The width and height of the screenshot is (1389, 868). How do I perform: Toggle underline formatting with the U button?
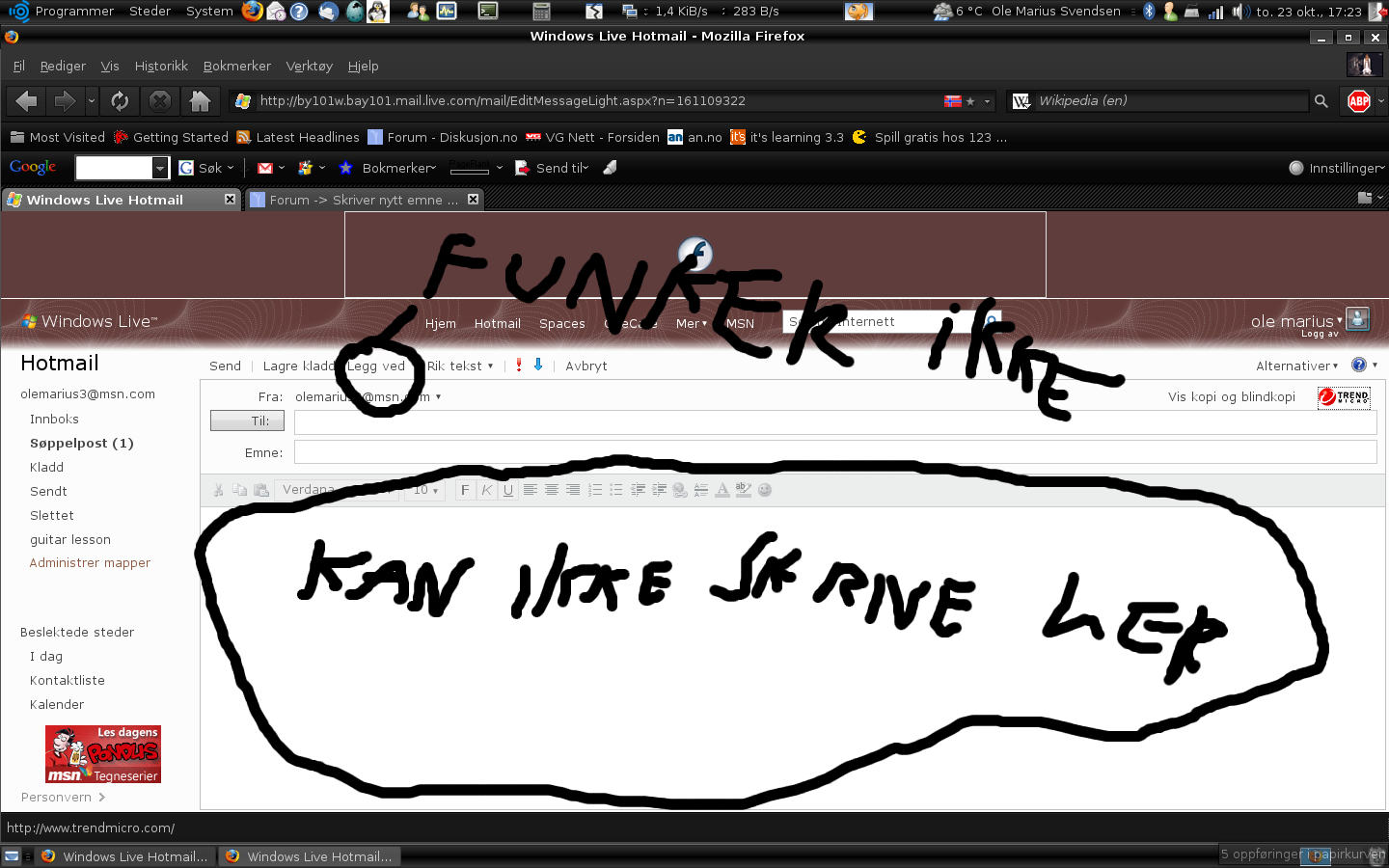pyautogui.click(x=508, y=490)
